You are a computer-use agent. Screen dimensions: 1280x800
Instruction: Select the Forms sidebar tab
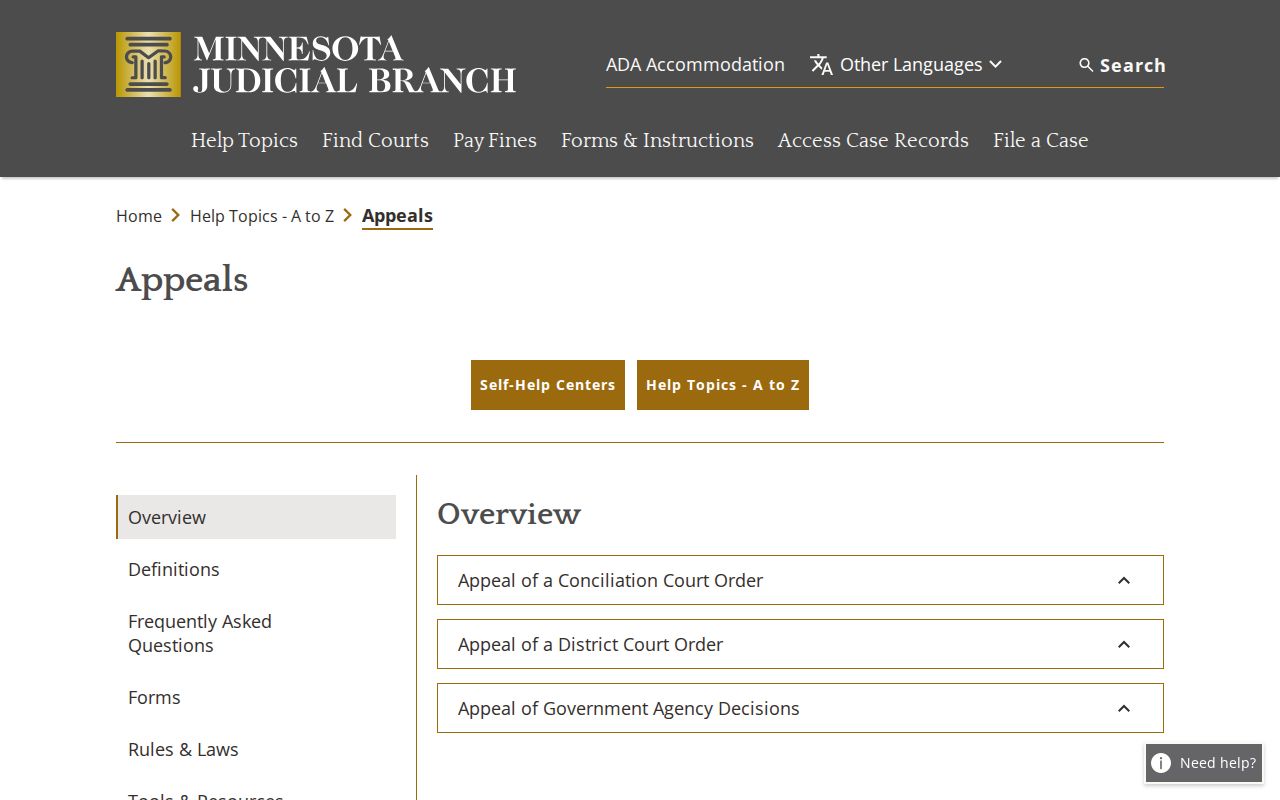[x=256, y=697]
